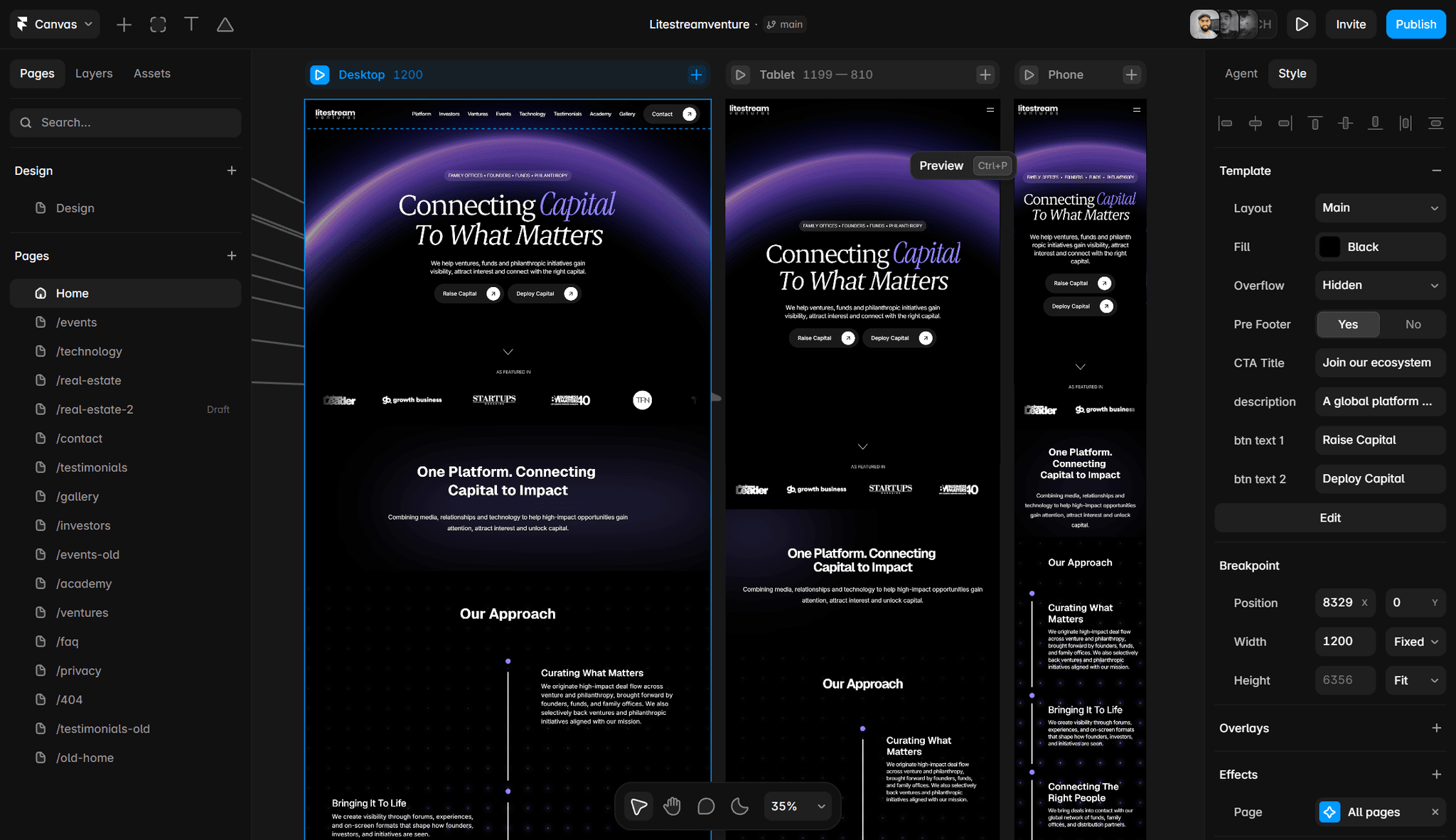Image resolution: width=1456 pixels, height=840 pixels.
Task: Add breakpoint after Tablet
Action: click(985, 75)
